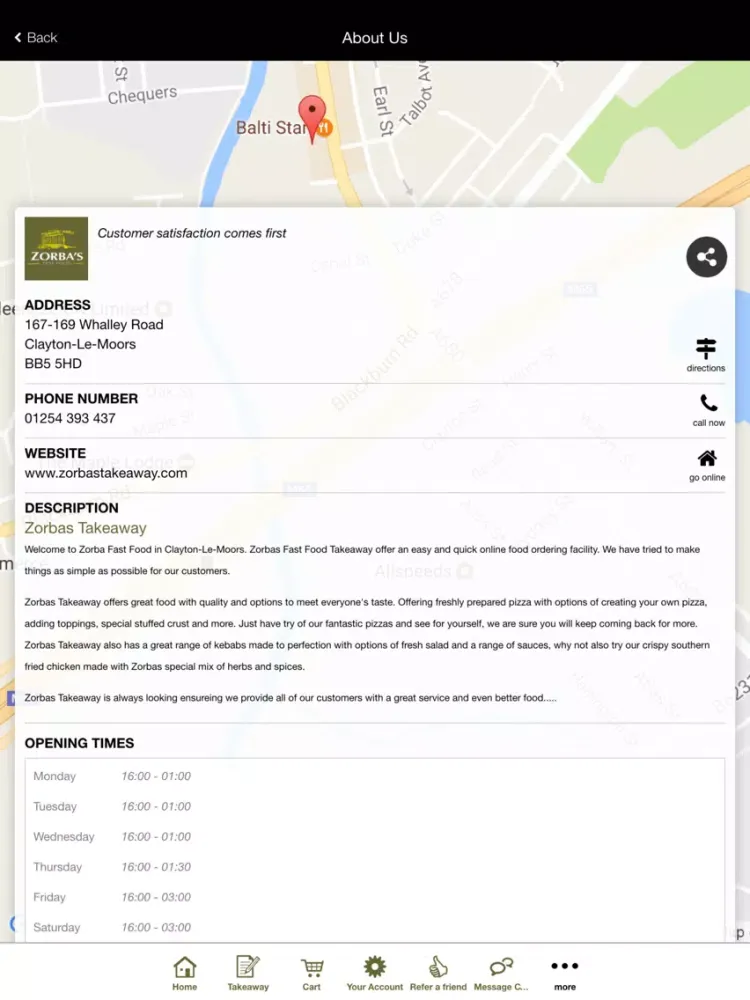Select Tuesday opening times row
Screen dimensions: 750x1000
[374, 806]
